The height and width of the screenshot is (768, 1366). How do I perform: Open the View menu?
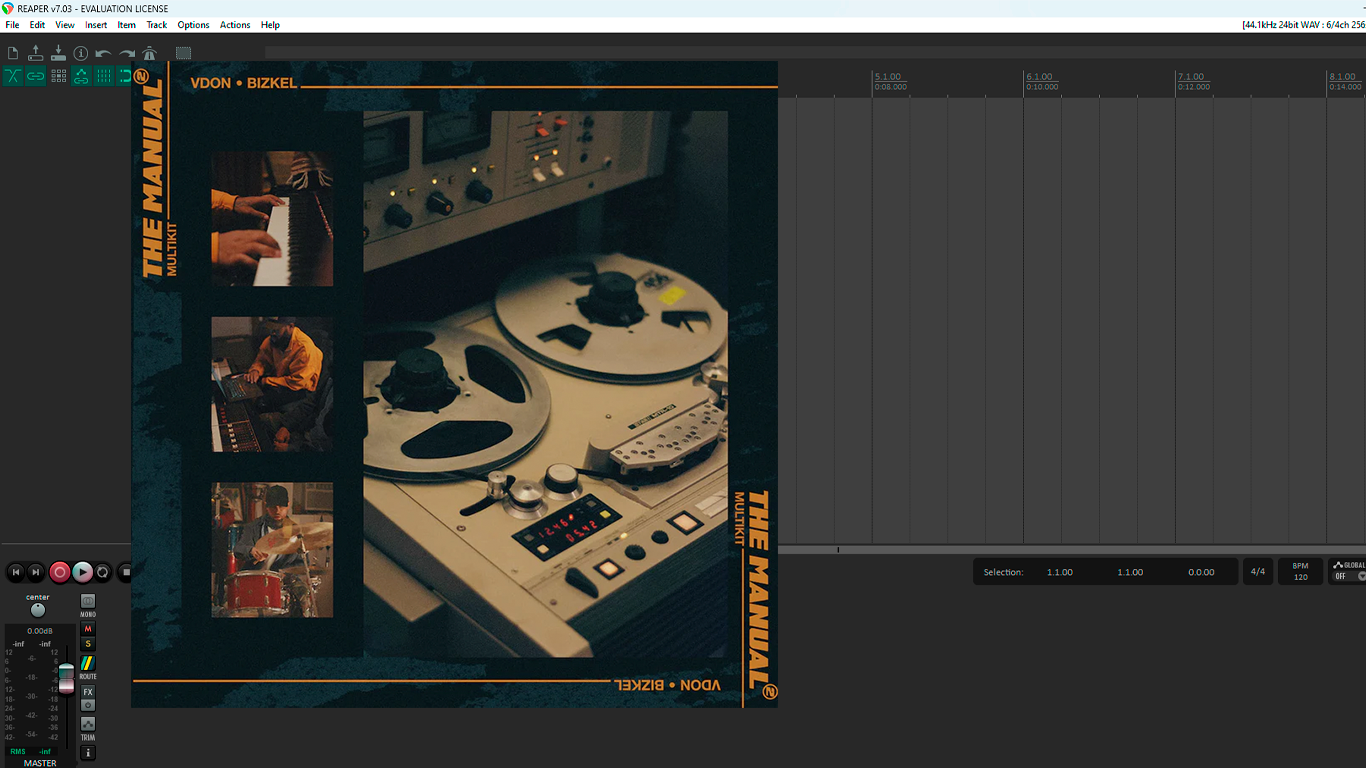pos(65,25)
